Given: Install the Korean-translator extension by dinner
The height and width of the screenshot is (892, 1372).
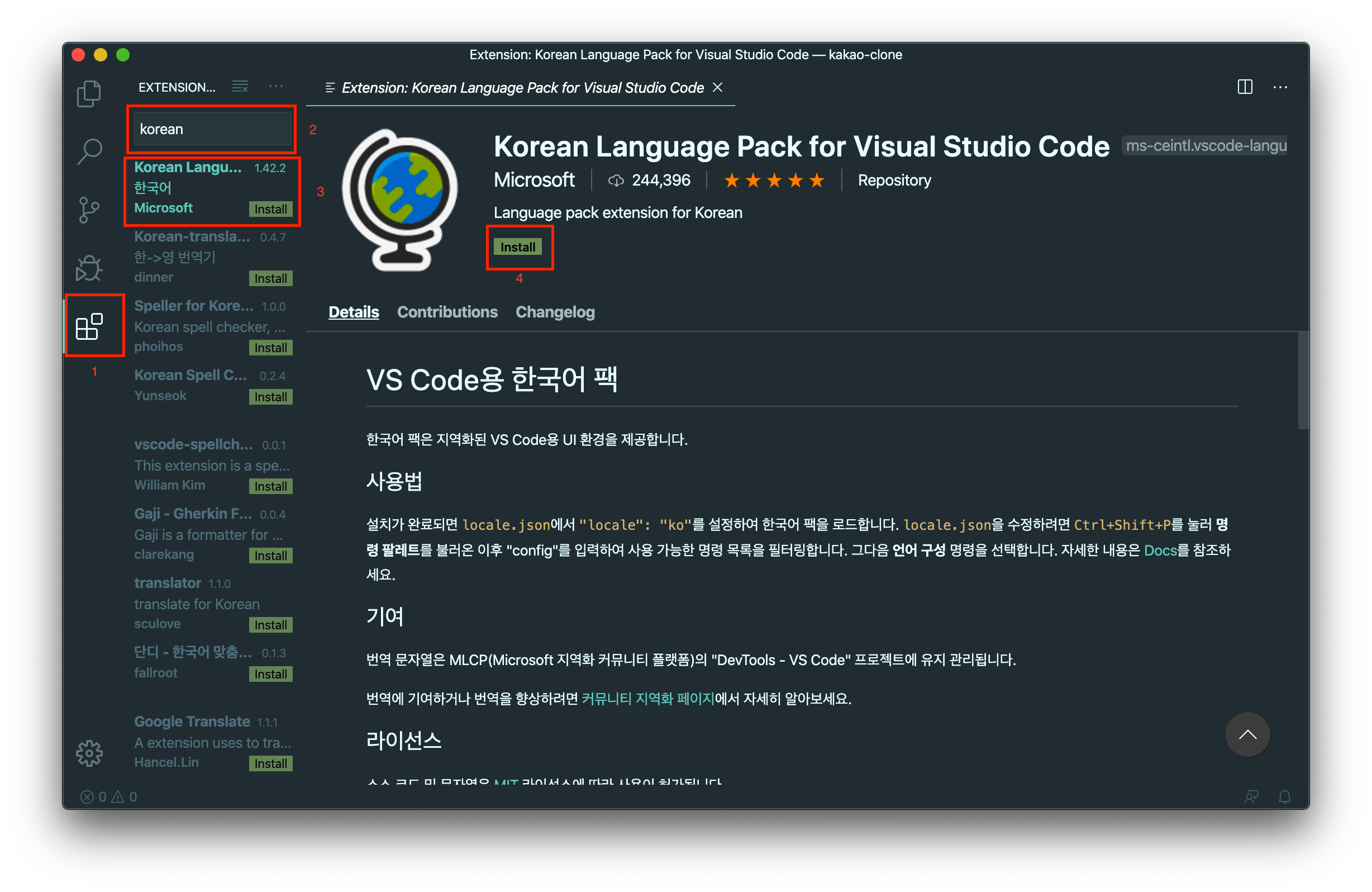Looking at the screenshot, I should tap(270, 278).
